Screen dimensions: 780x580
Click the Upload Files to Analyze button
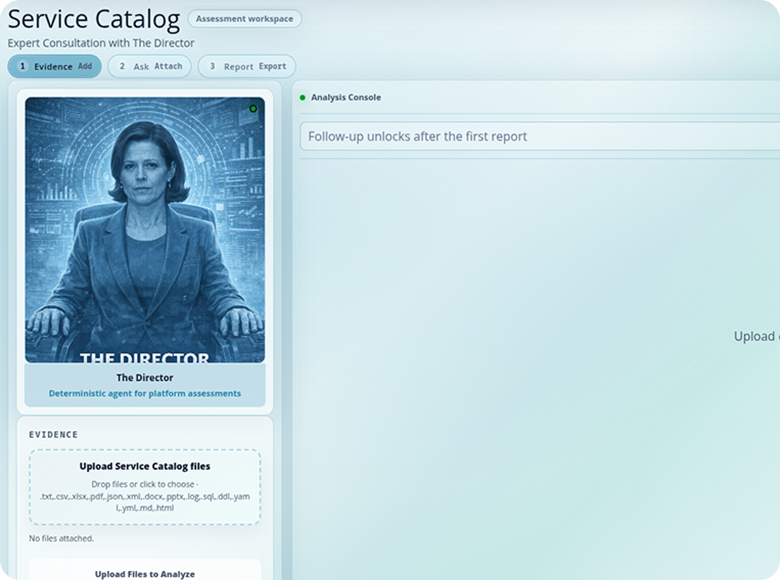pos(145,570)
